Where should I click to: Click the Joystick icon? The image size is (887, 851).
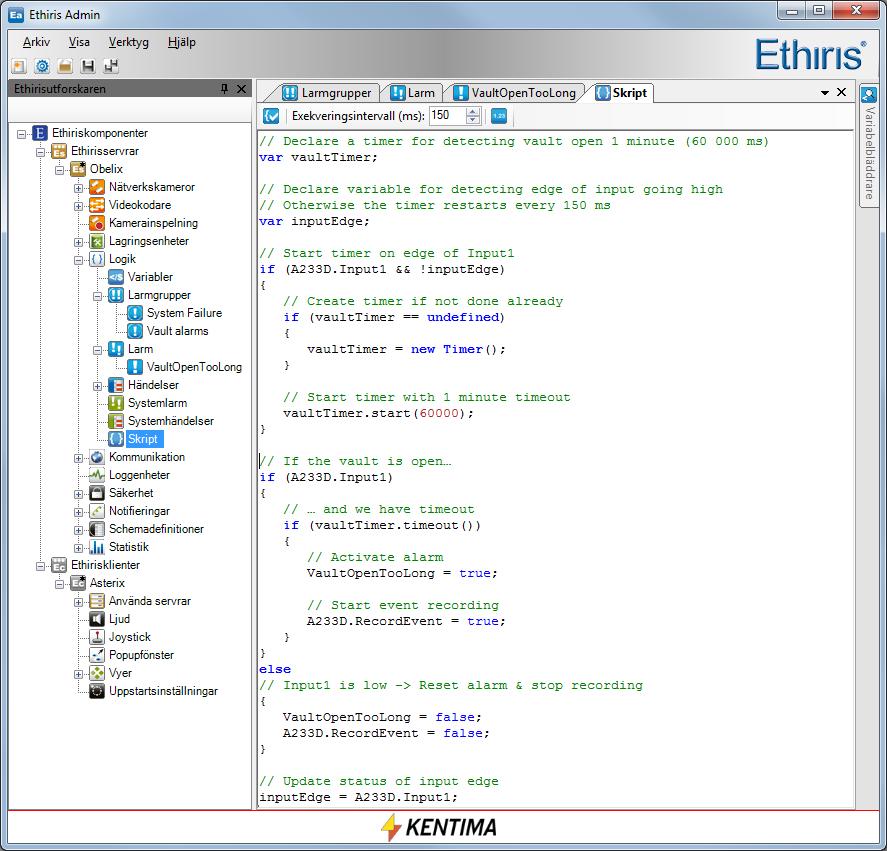pyautogui.click(x=97, y=637)
